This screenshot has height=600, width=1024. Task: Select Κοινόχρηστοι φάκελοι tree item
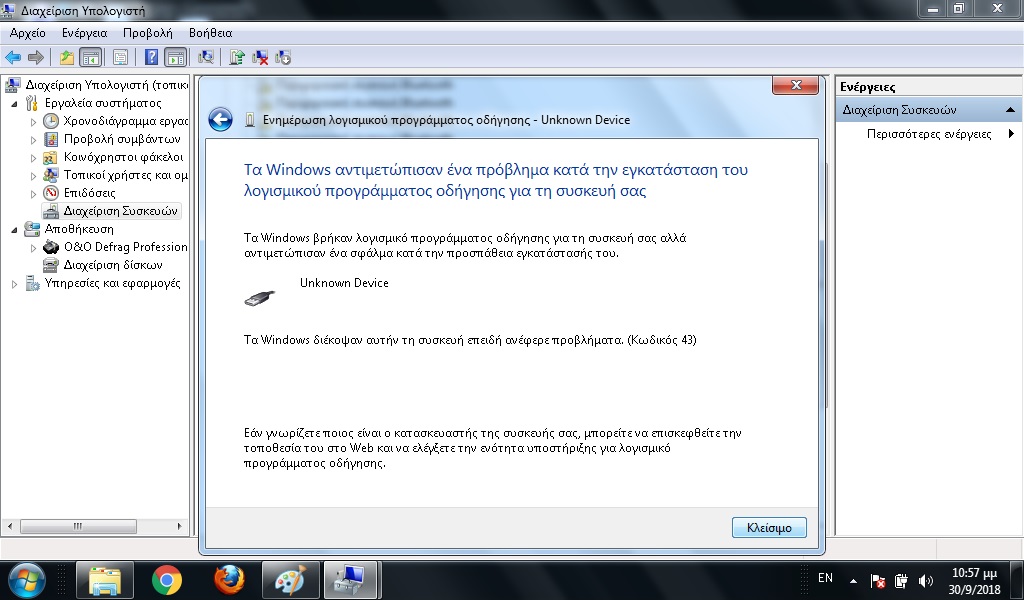pos(123,157)
